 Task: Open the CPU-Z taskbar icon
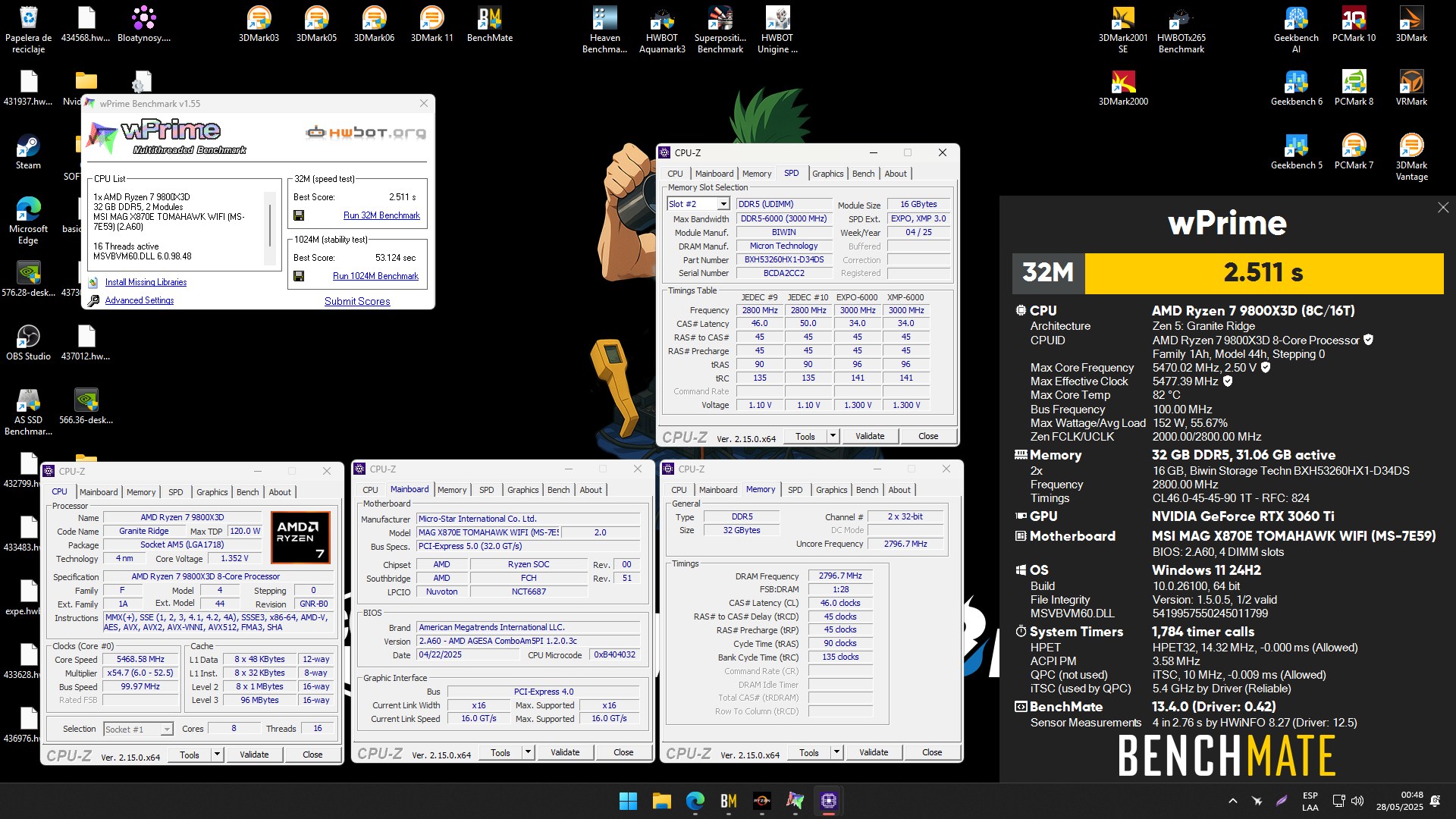tap(828, 801)
